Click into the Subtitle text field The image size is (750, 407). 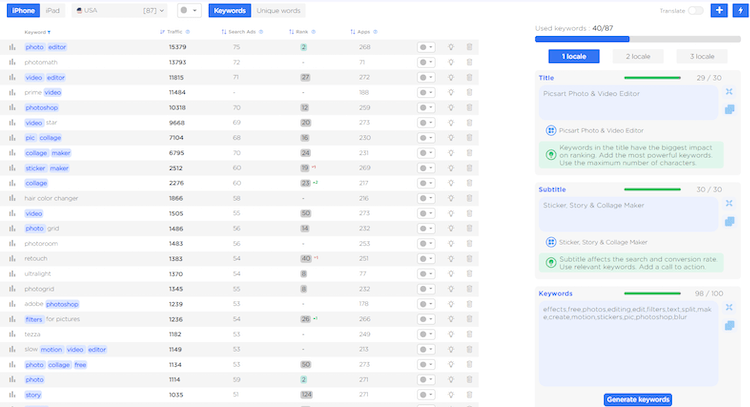628,214
